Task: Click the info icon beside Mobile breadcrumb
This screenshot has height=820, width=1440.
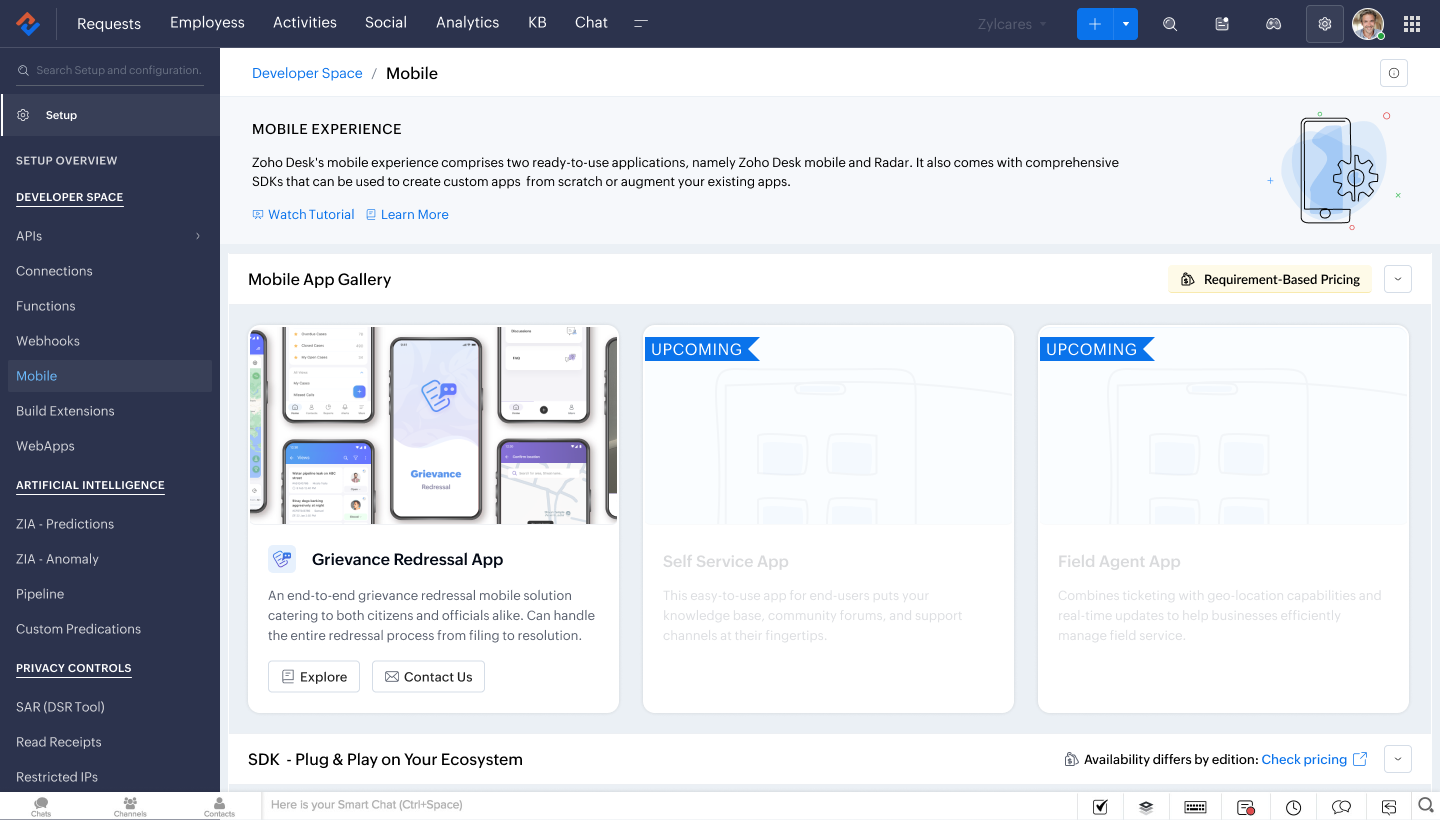Action: pyautogui.click(x=1394, y=73)
